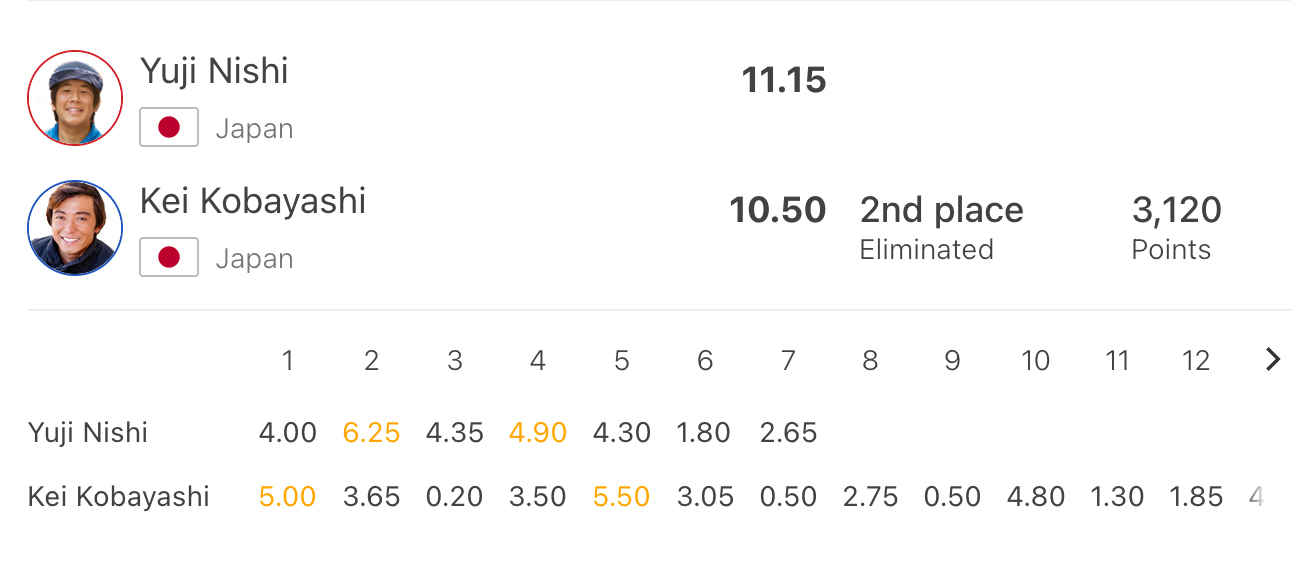The width and height of the screenshot is (1306, 583).
Task: Click Yuji Nishi's highlighted 4.90 wave score
Action: 538,433
